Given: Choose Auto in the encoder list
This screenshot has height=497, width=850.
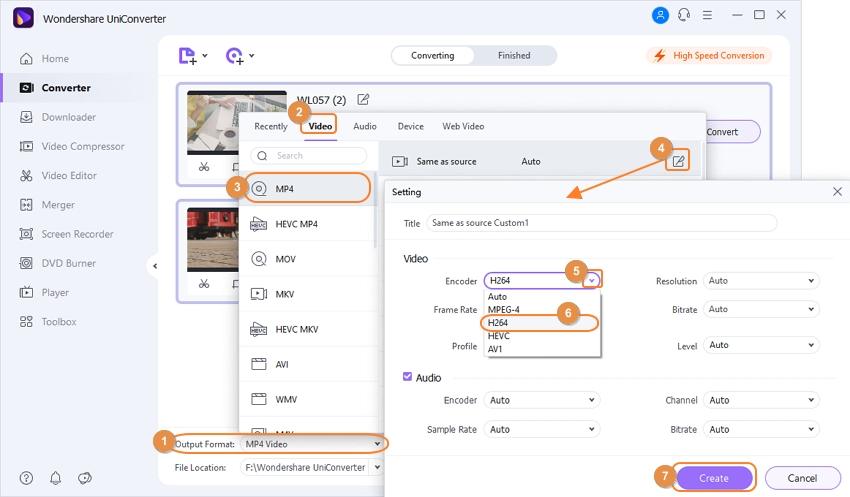Looking at the screenshot, I should pyautogui.click(x=542, y=296).
